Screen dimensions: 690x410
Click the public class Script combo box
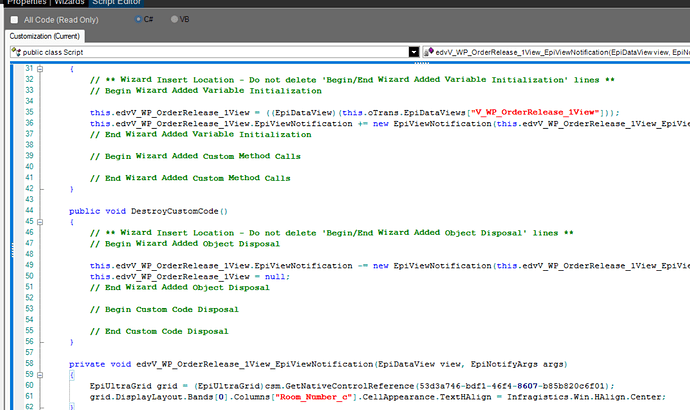(214, 52)
